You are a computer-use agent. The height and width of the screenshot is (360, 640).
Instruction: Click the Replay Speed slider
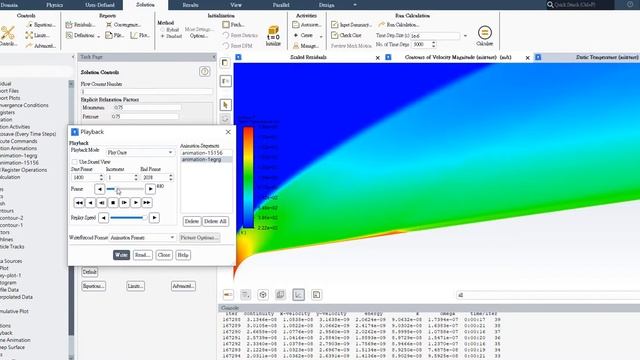pyautogui.click(x=129, y=218)
